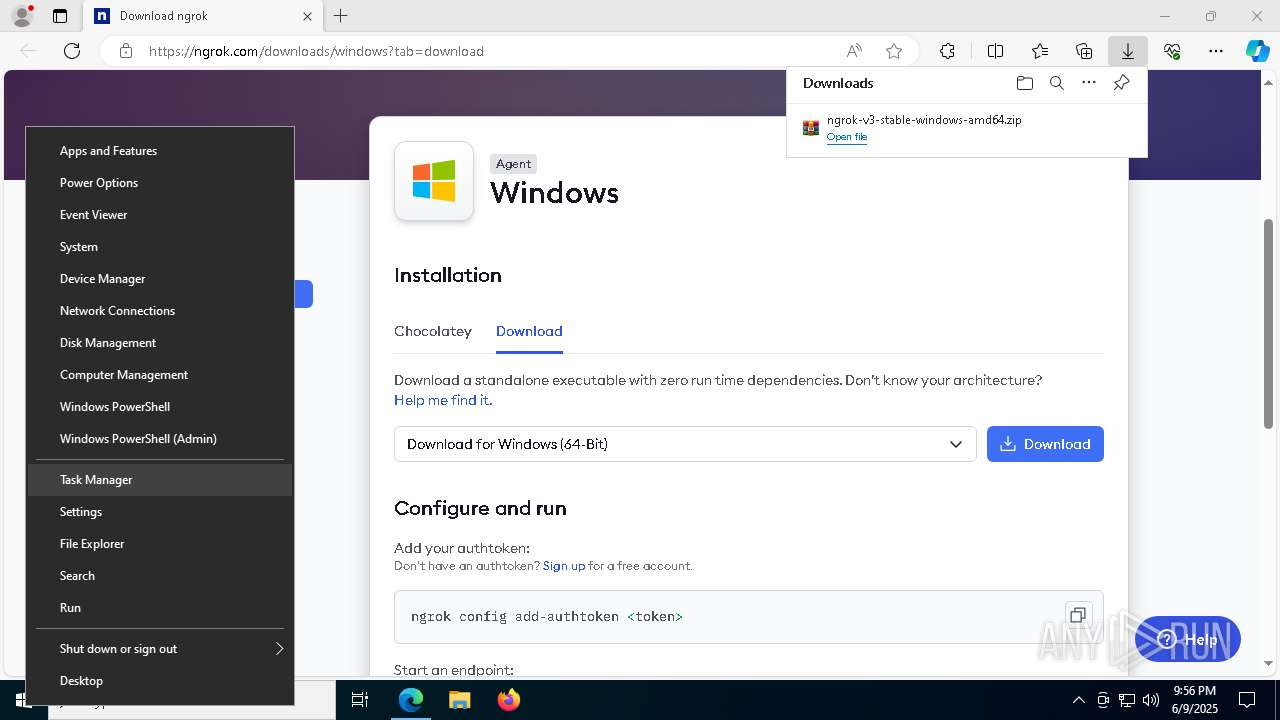Image resolution: width=1280 pixels, height=720 pixels.
Task: Open File Explorer from taskbar
Action: point(459,700)
